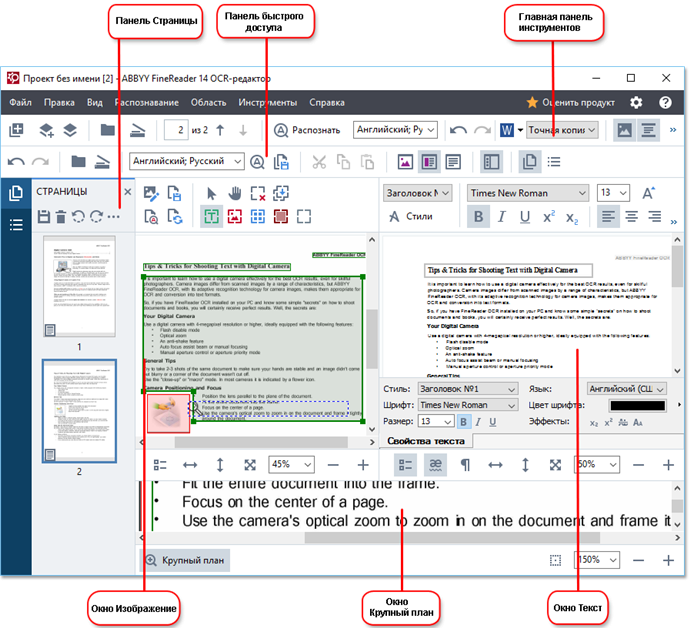Open quick access language dropdown 'Английский; Русский'
690x628 pixels.
[x=187, y=161]
